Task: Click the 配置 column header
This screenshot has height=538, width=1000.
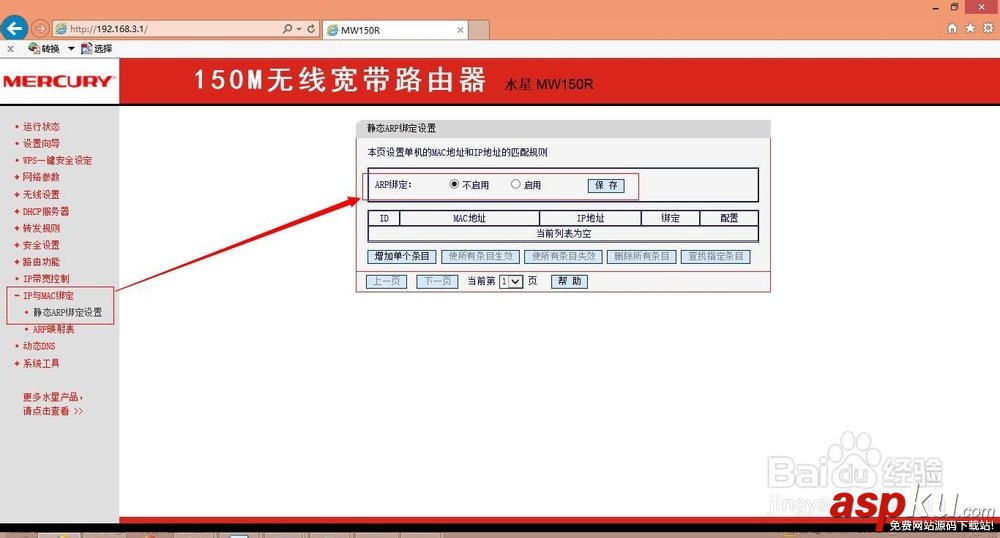Action: [729, 218]
